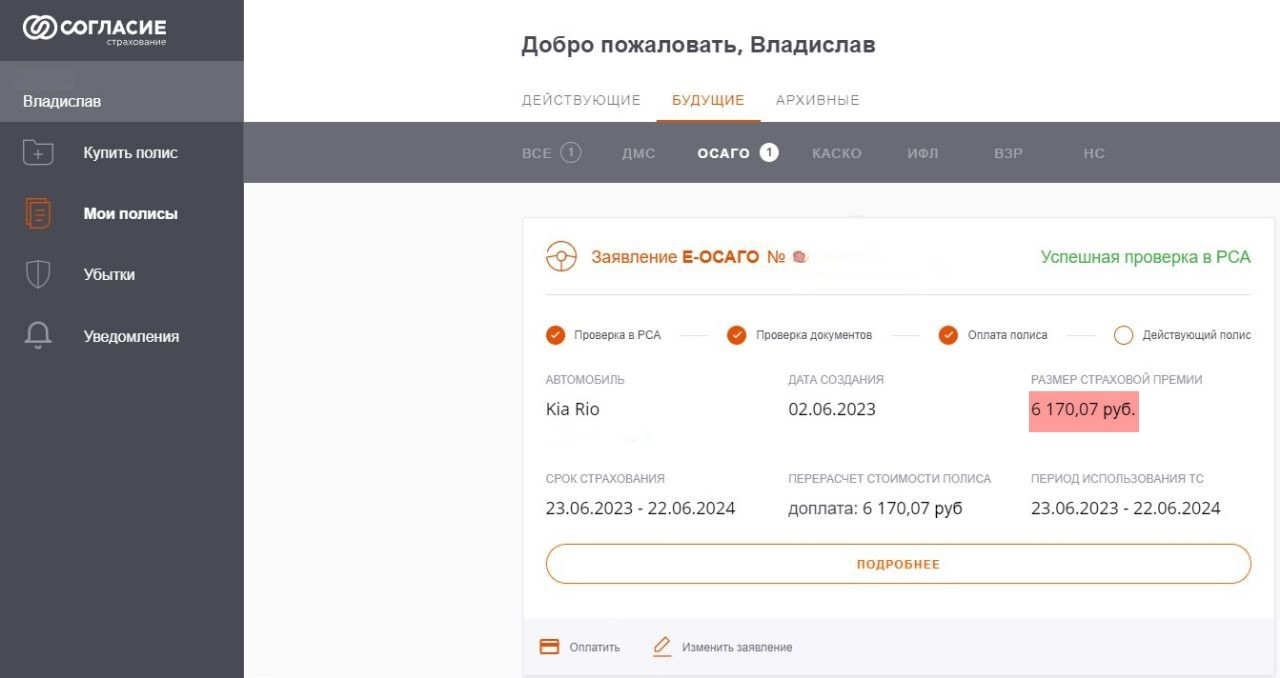
Task: Click the Подробнее button
Action: point(898,564)
